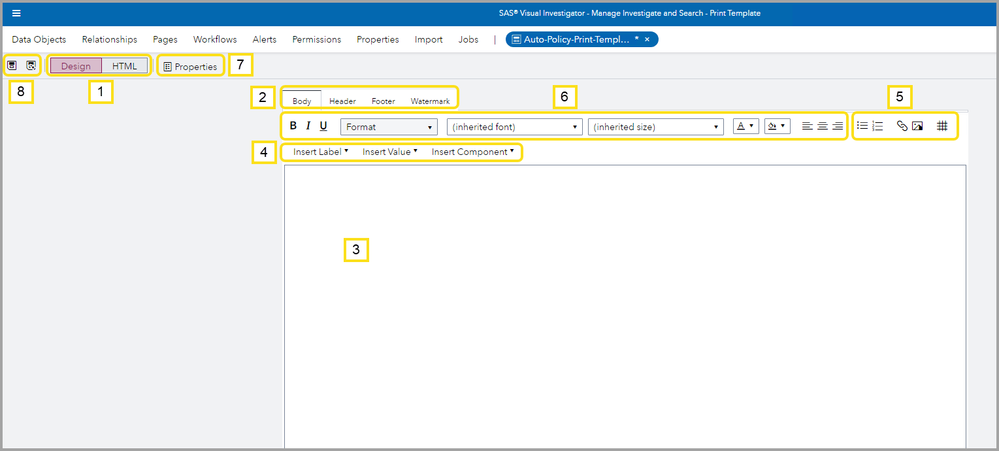Screen dimensions: 999x451
Task: Insert a table
Action: (x=942, y=126)
